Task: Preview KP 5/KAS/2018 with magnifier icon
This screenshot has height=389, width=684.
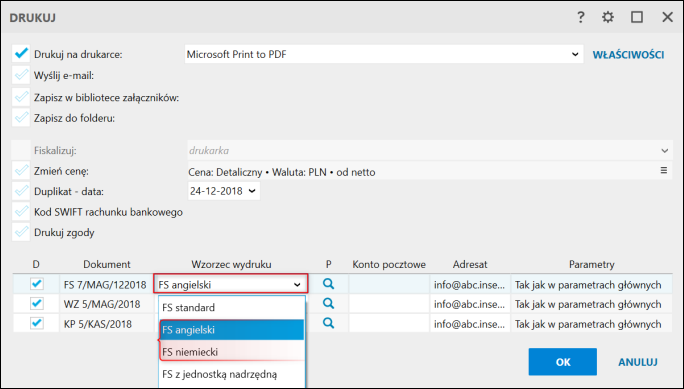Action: (328, 323)
